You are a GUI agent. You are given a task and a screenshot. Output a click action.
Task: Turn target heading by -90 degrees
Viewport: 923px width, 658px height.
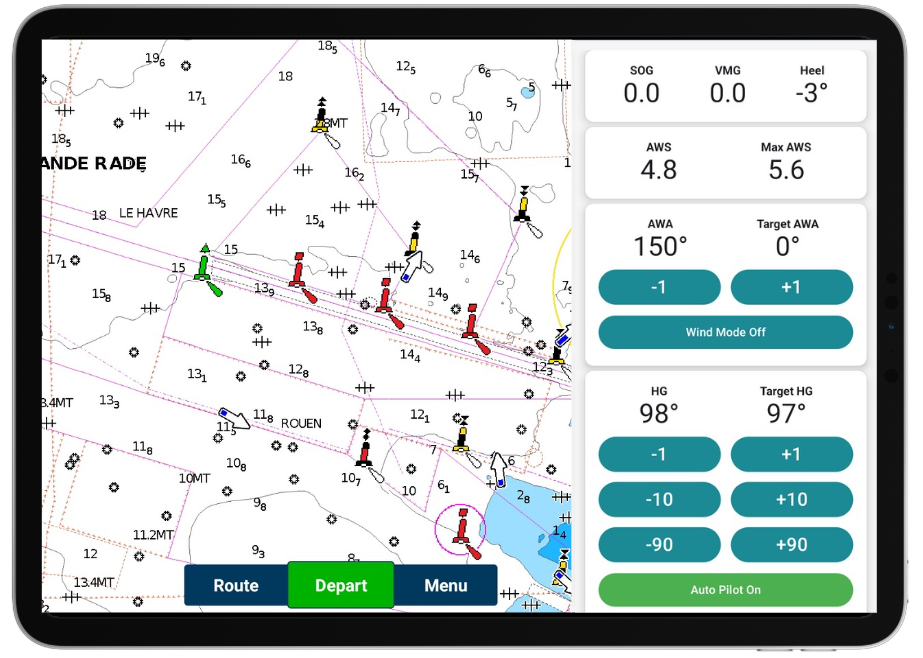[659, 545]
